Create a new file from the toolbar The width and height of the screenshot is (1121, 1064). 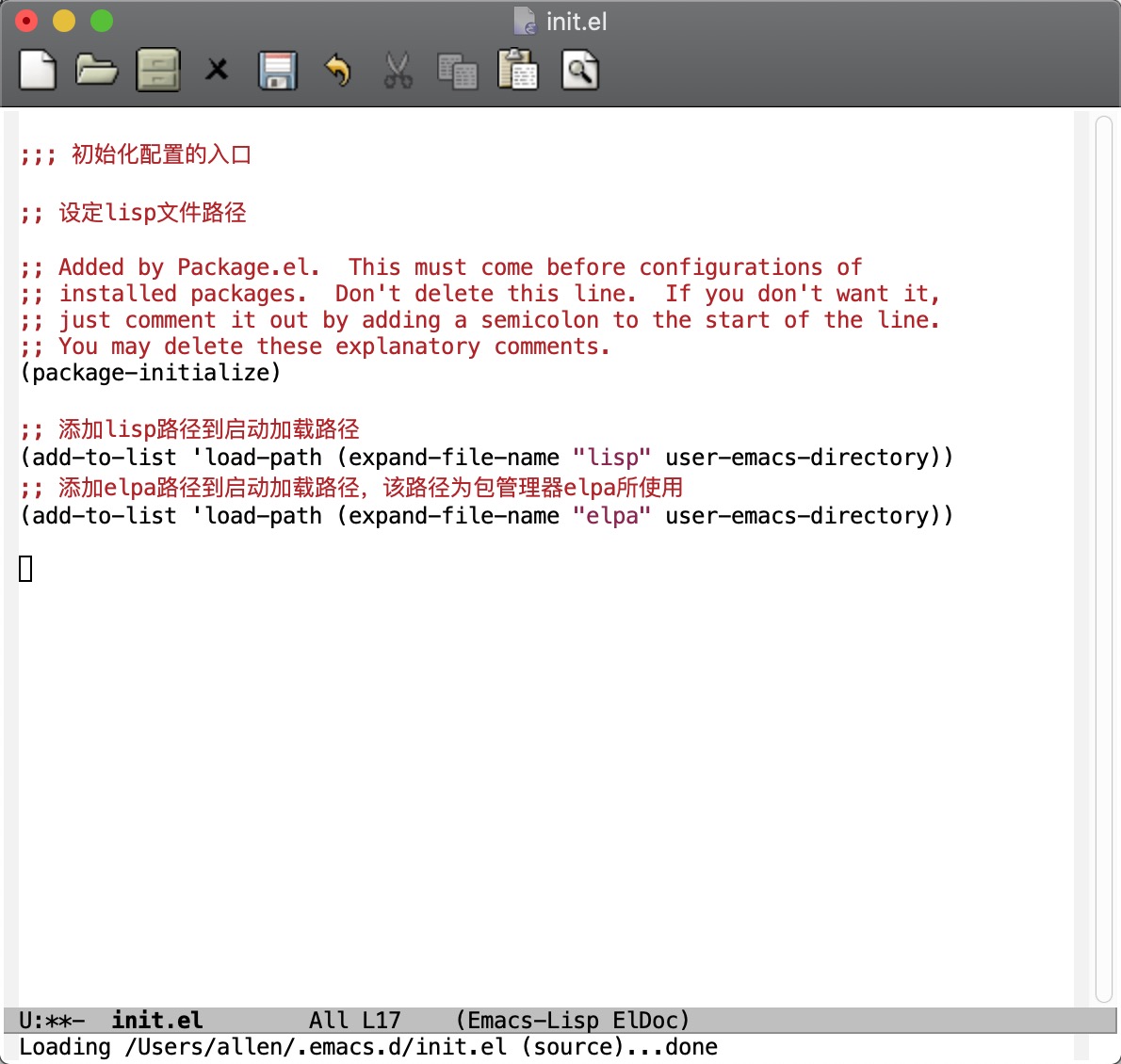[x=37, y=70]
